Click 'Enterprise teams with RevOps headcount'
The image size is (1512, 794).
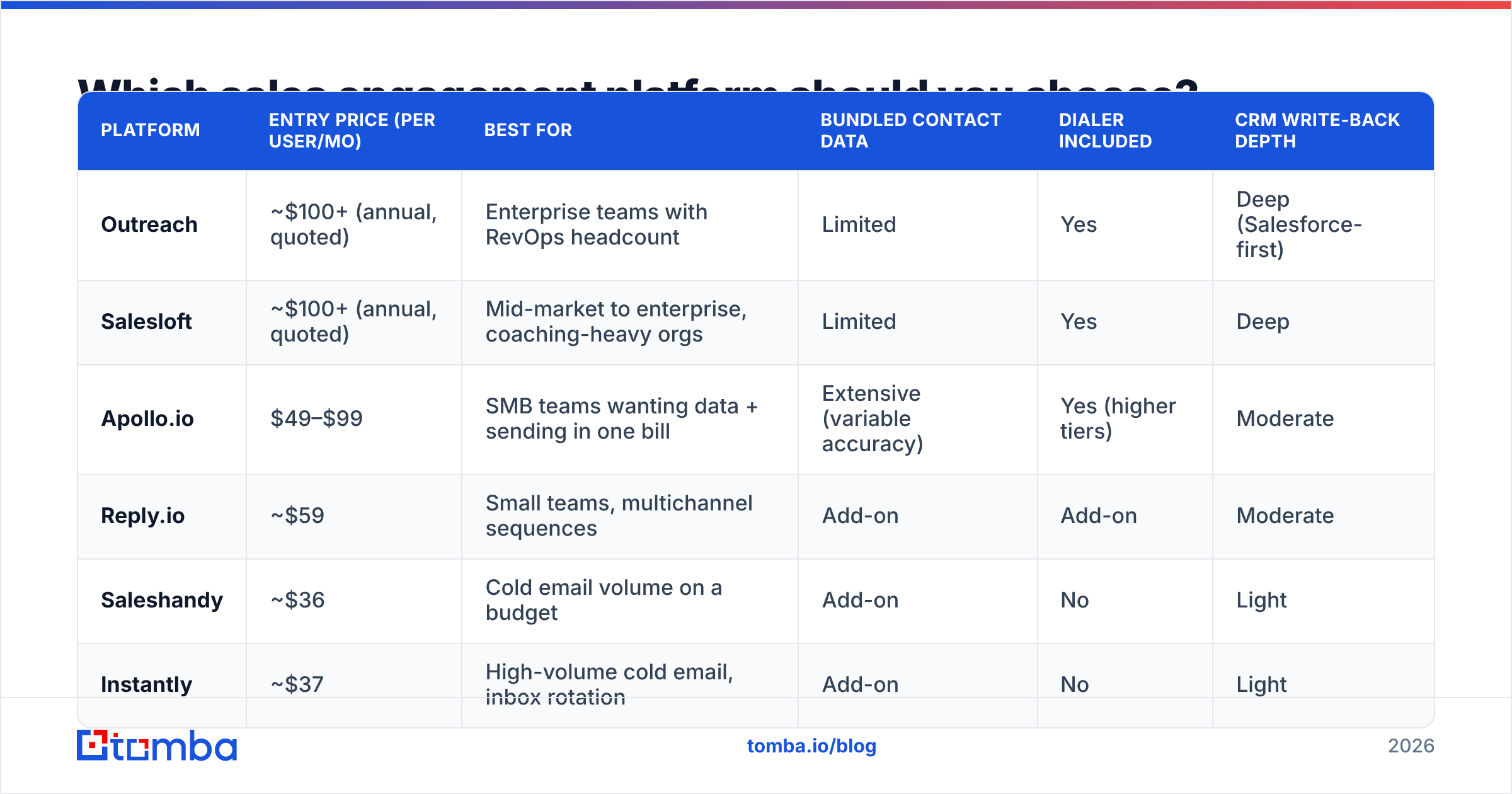[x=597, y=224]
